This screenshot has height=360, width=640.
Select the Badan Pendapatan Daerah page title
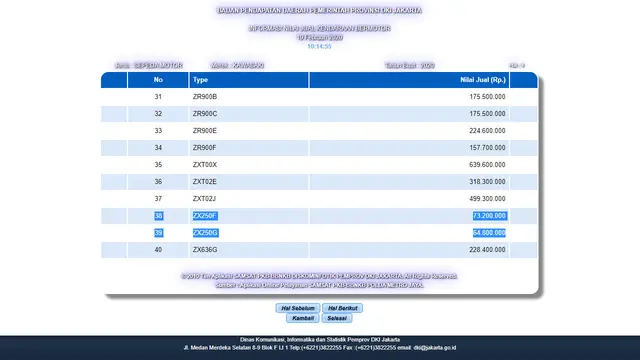pyautogui.click(x=319, y=11)
